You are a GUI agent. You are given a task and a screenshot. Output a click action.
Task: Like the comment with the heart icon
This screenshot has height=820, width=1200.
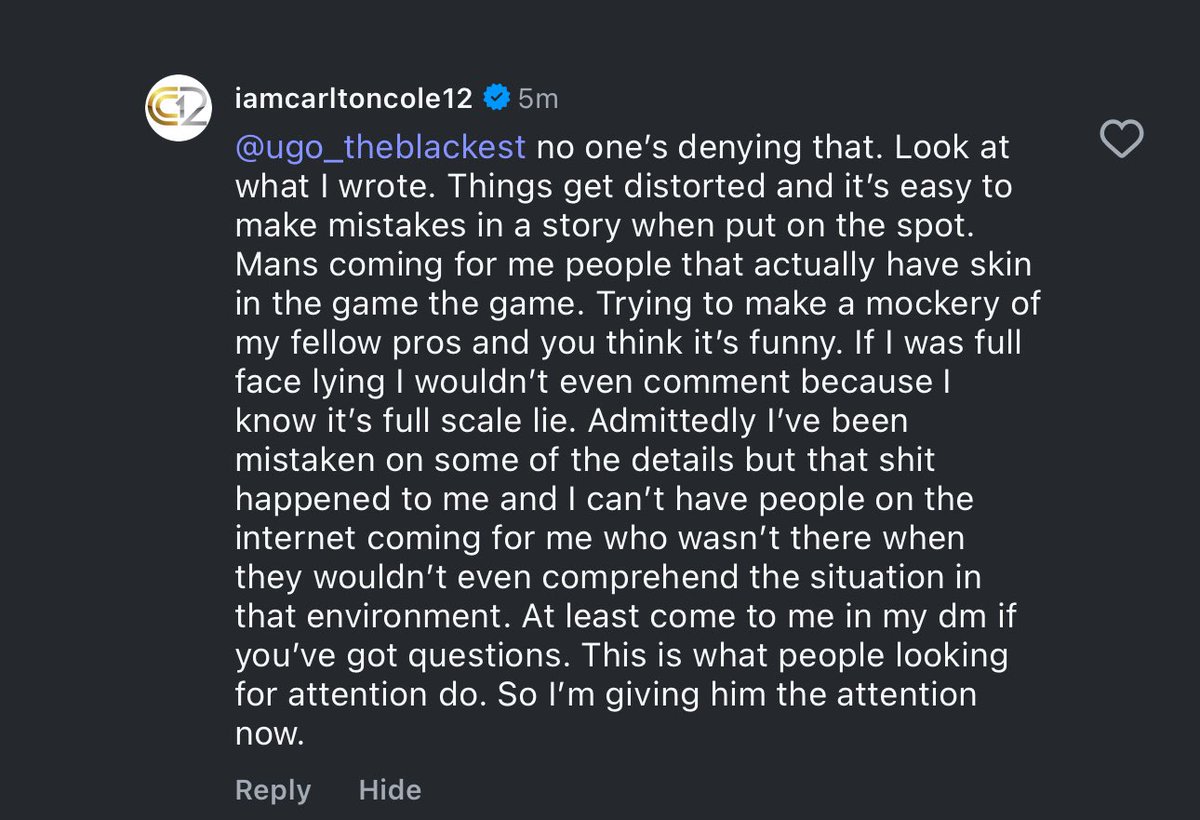pos(1121,140)
